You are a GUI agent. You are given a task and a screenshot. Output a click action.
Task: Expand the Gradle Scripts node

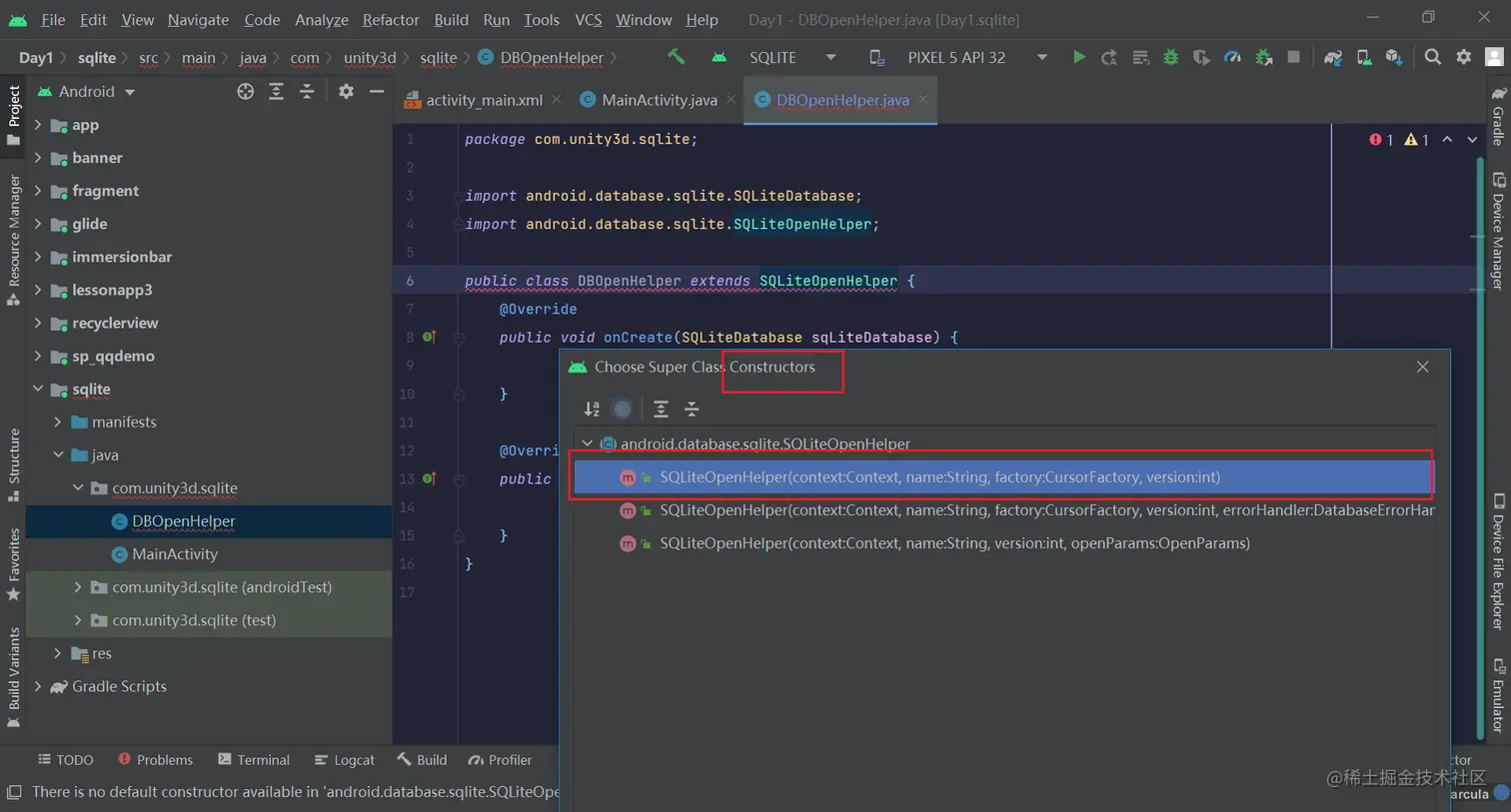tap(38, 686)
